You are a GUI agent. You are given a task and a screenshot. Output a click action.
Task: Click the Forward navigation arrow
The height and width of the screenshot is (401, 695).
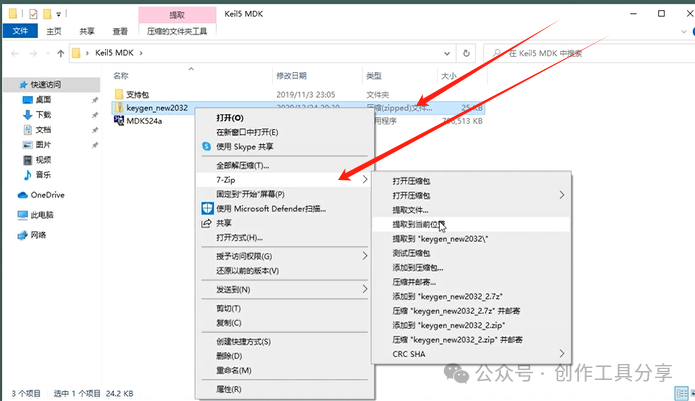pos(33,53)
